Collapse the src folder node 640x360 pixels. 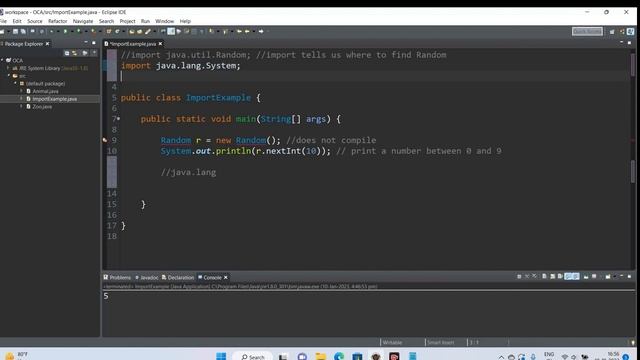(9, 76)
